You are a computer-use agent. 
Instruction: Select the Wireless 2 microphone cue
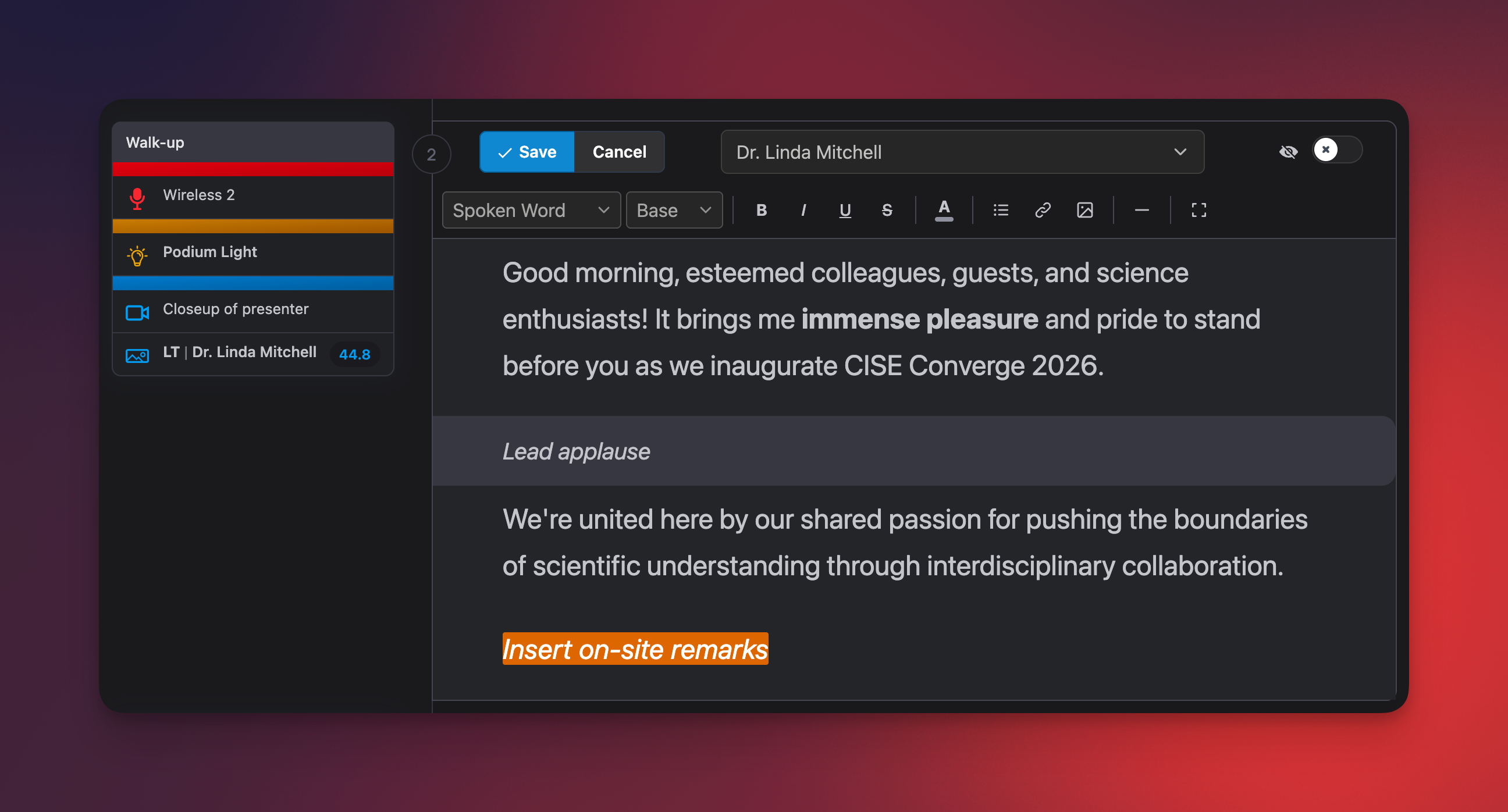253,196
